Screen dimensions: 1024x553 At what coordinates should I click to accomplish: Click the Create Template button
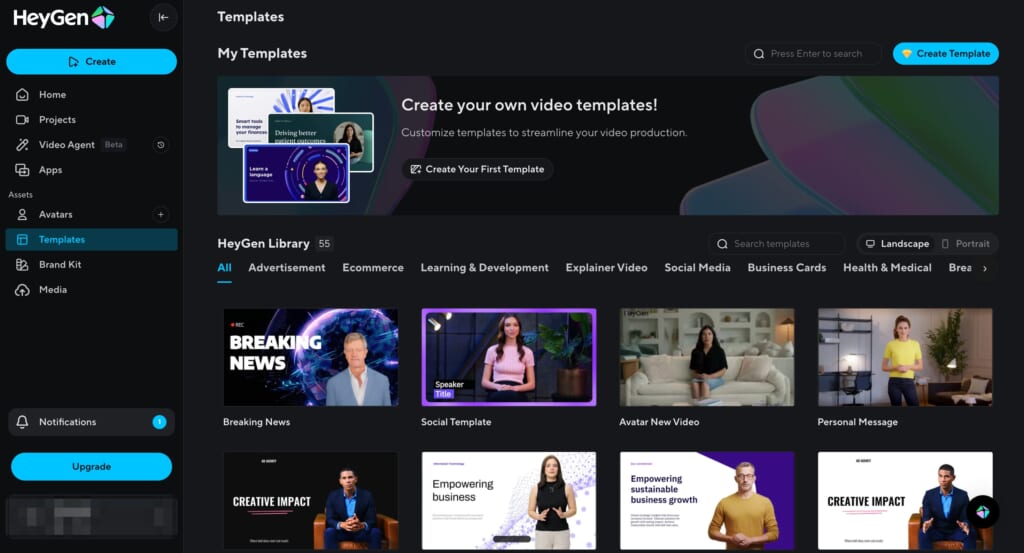click(x=946, y=54)
